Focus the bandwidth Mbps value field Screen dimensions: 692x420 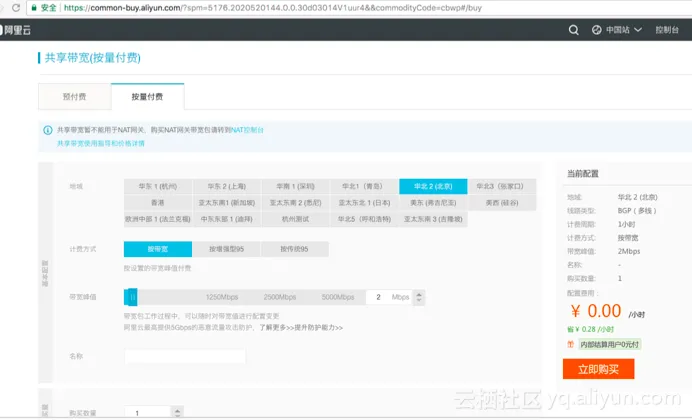pos(389,297)
